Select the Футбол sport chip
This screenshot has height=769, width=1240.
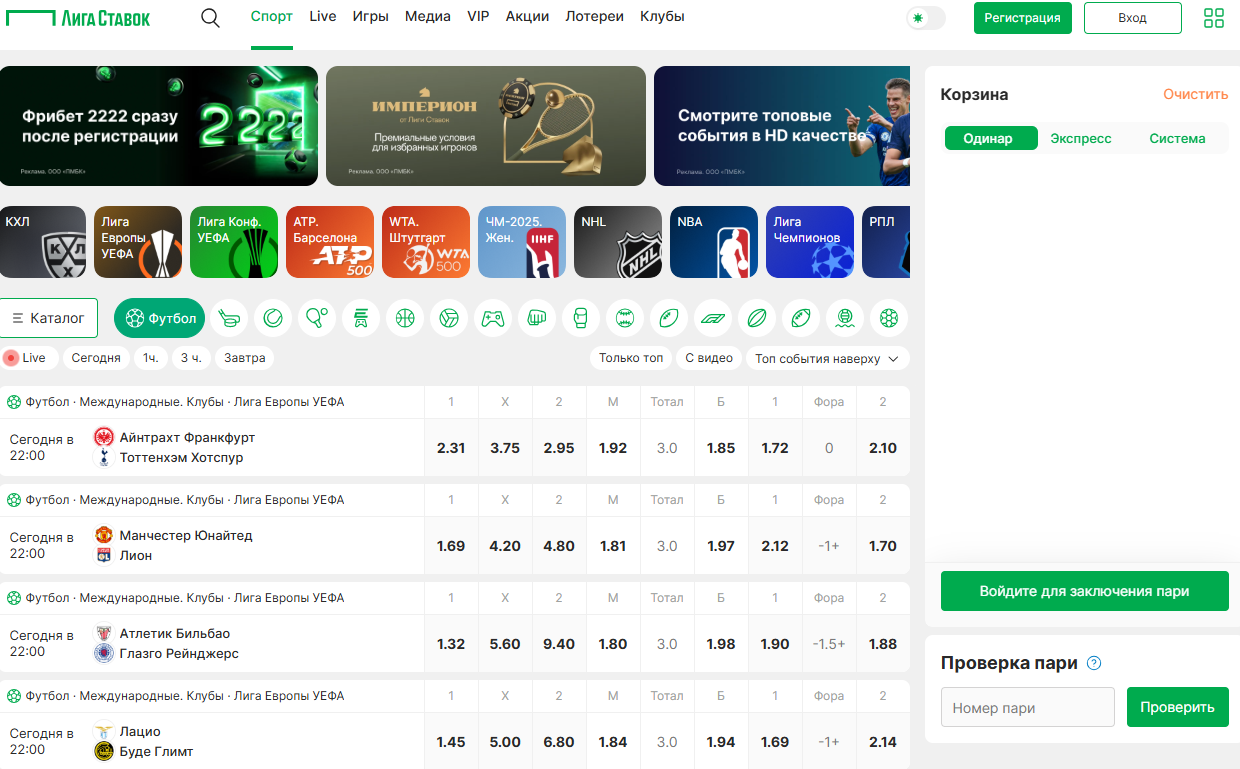160,318
